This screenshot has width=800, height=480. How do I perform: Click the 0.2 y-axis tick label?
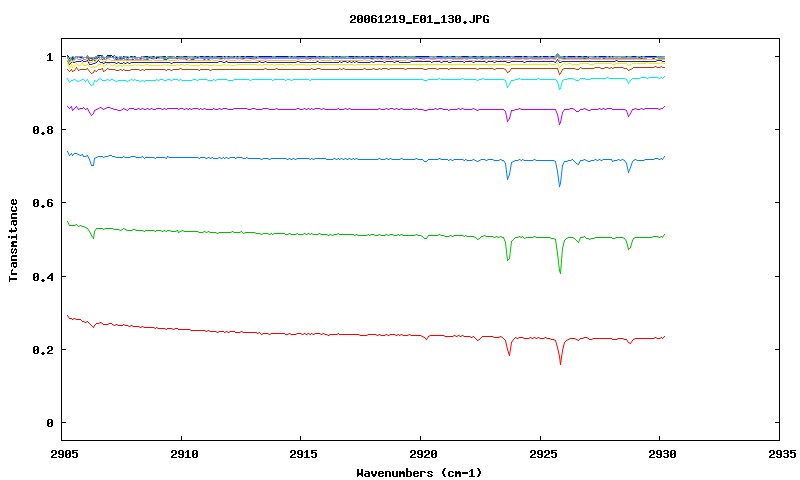43,350
